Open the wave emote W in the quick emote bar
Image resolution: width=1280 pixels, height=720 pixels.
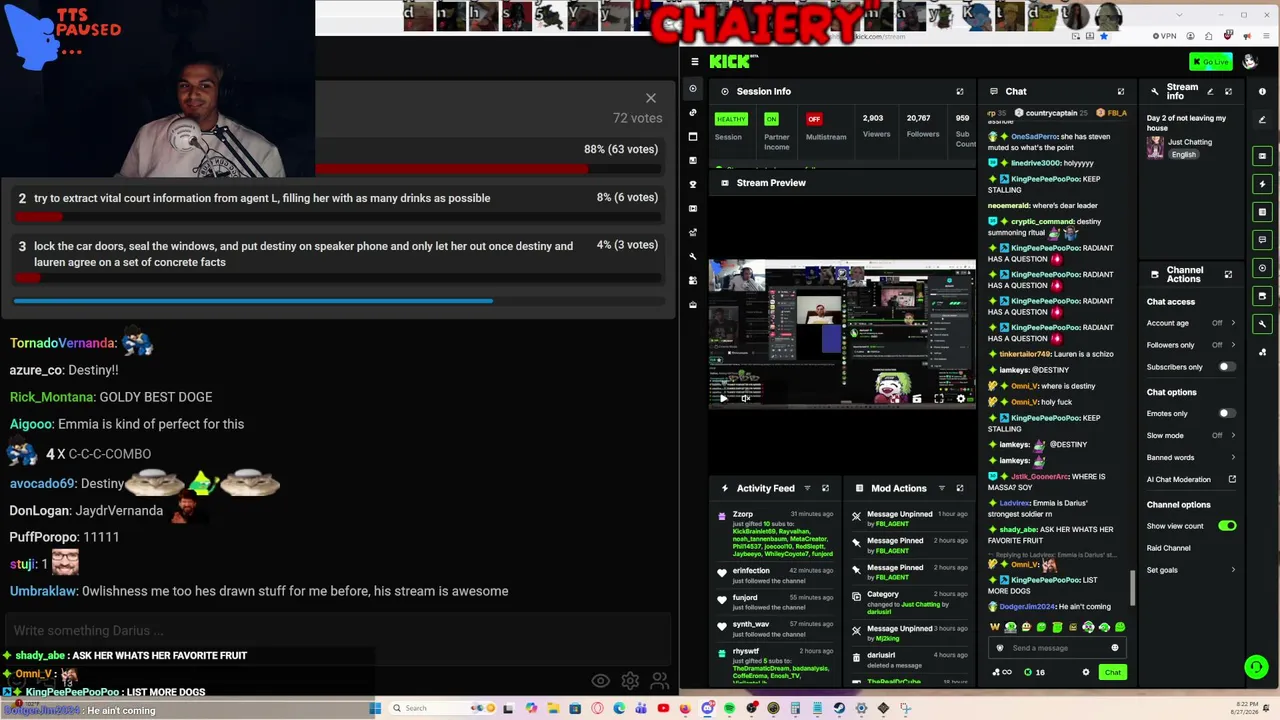click(995, 628)
